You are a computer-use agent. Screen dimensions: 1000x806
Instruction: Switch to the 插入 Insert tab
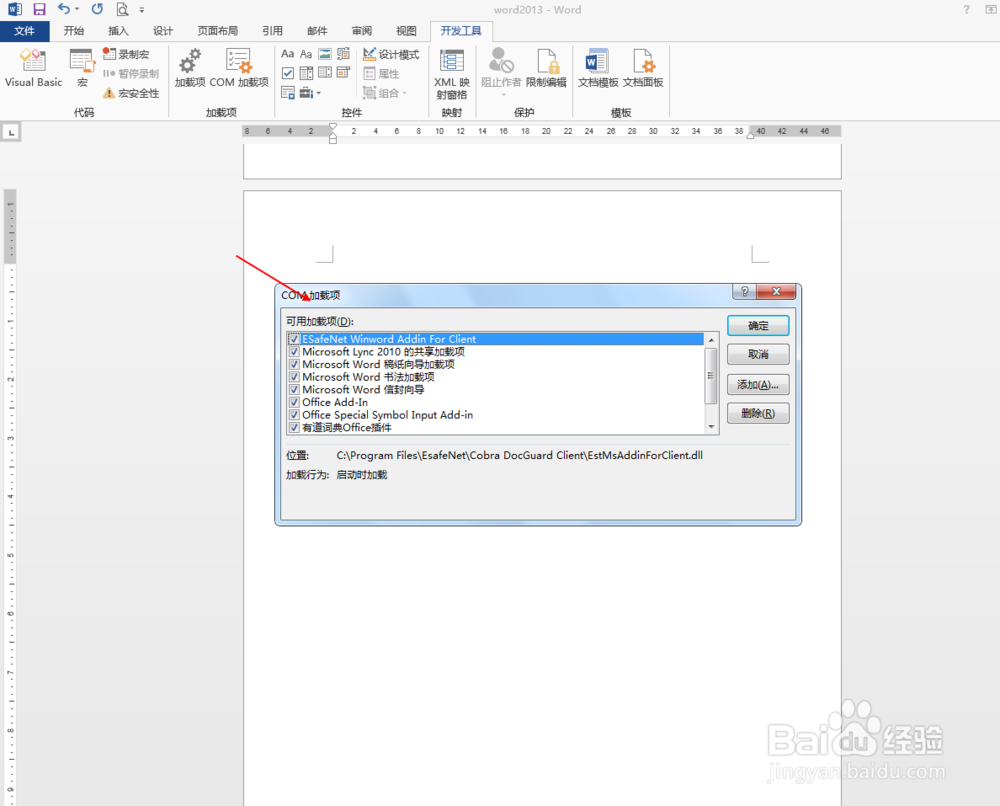[119, 31]
